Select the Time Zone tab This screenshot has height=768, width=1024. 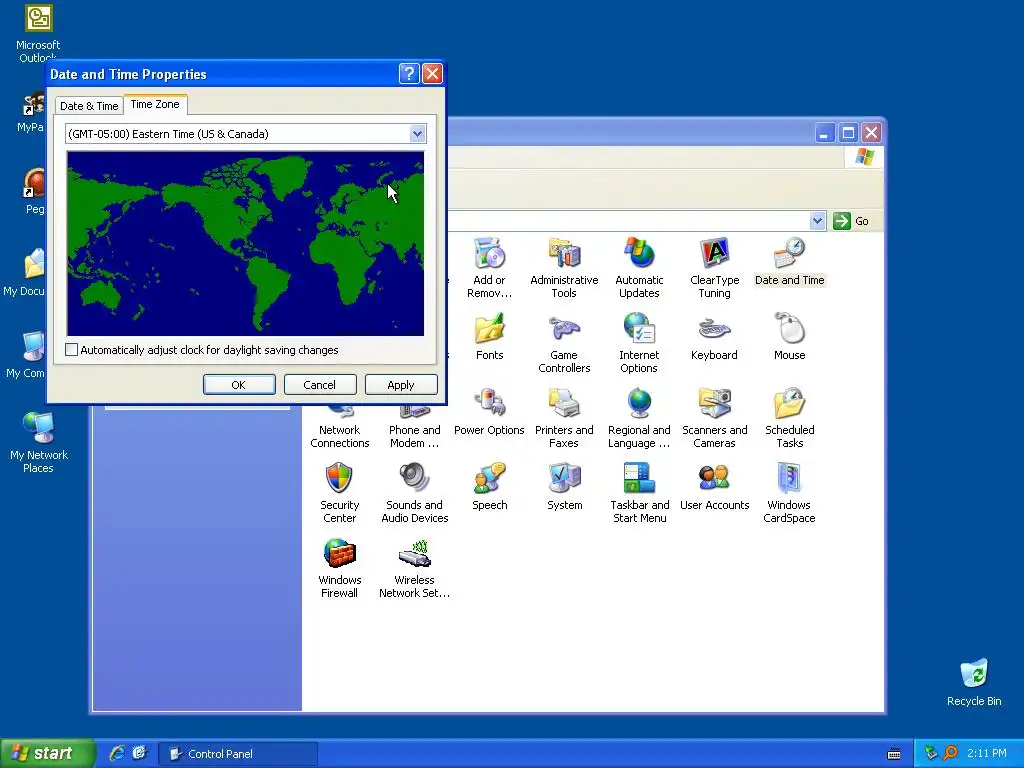coord(155,104)
